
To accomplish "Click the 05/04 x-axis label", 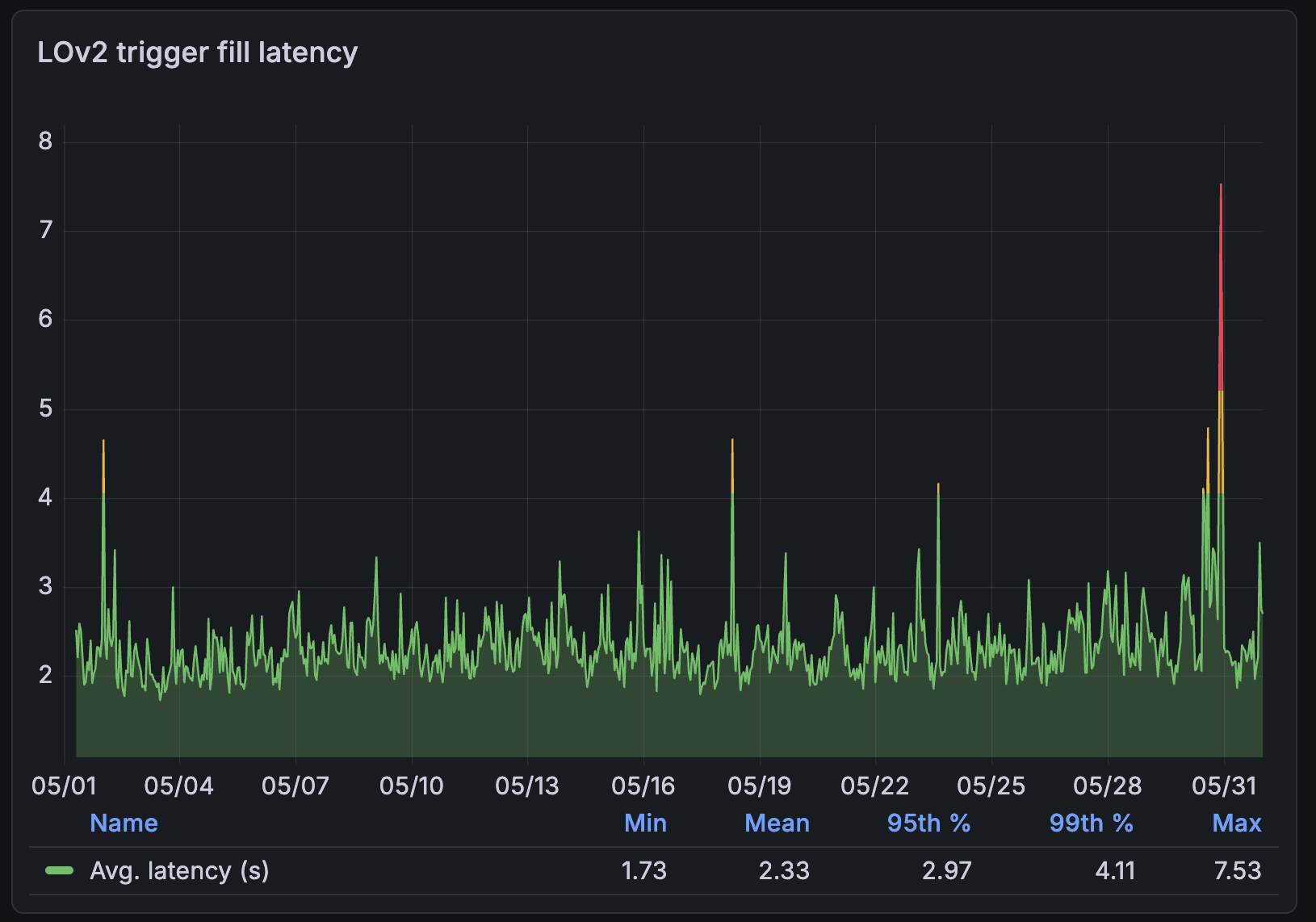I will point(179,786).
